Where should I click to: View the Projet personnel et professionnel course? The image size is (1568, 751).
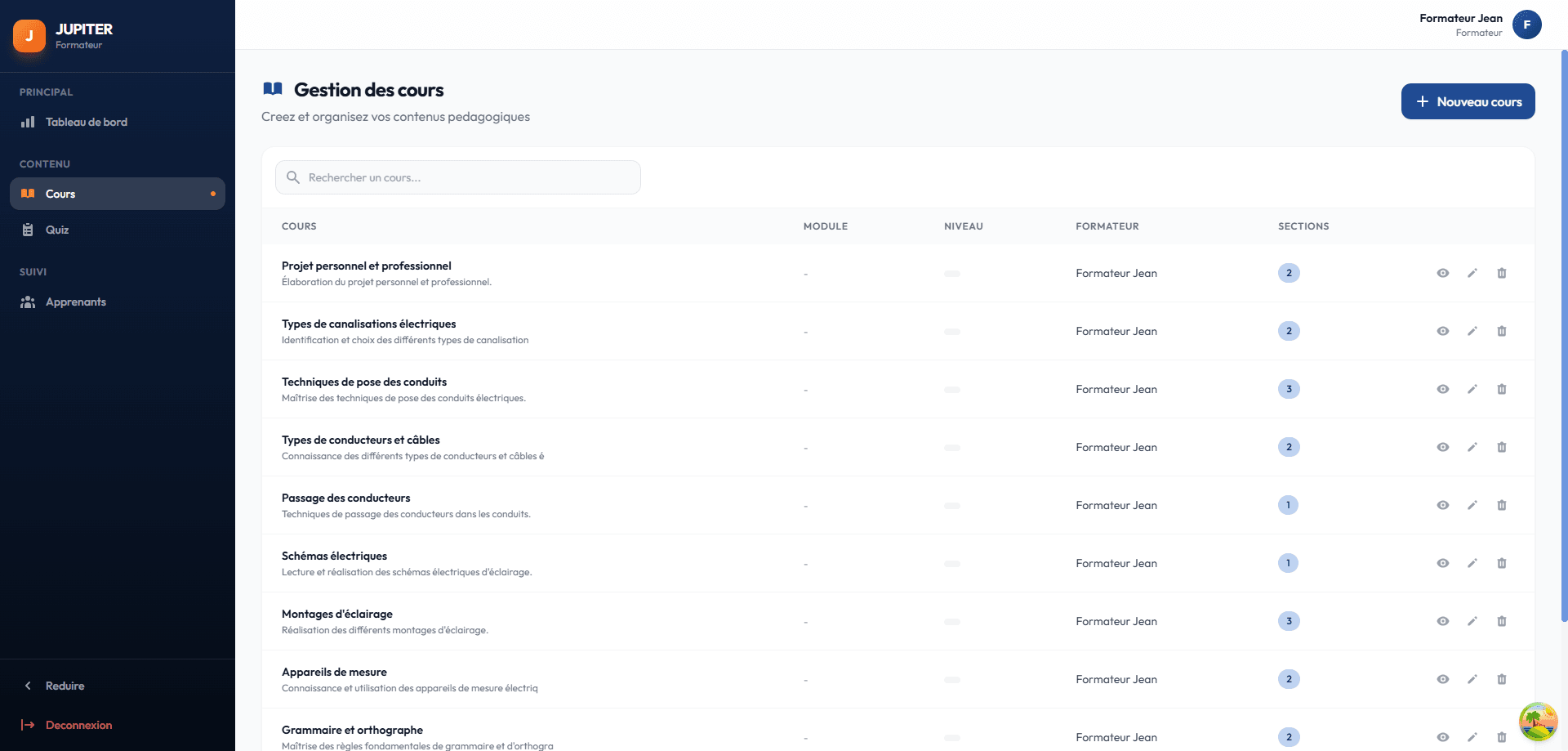(1443, 273)
